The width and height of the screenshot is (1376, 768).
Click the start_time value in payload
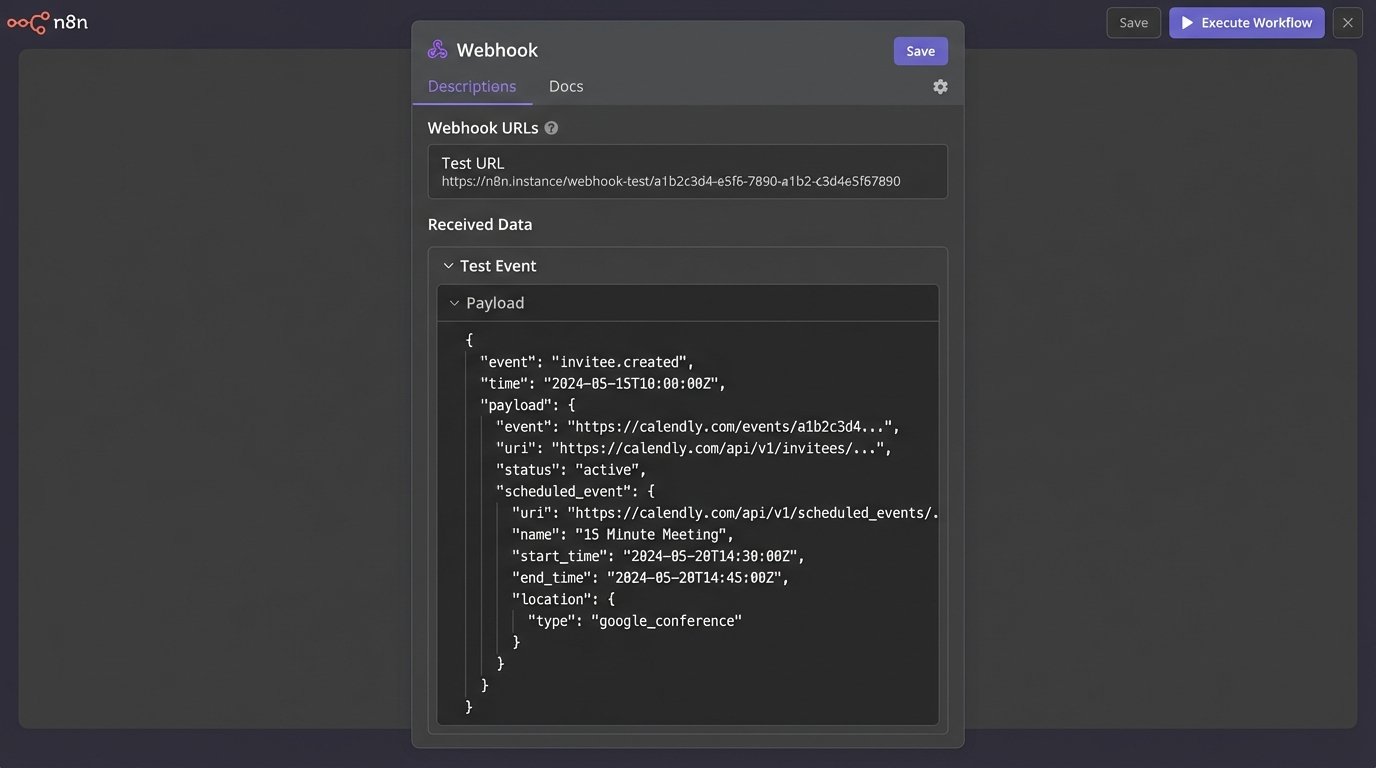pos(711,556)
